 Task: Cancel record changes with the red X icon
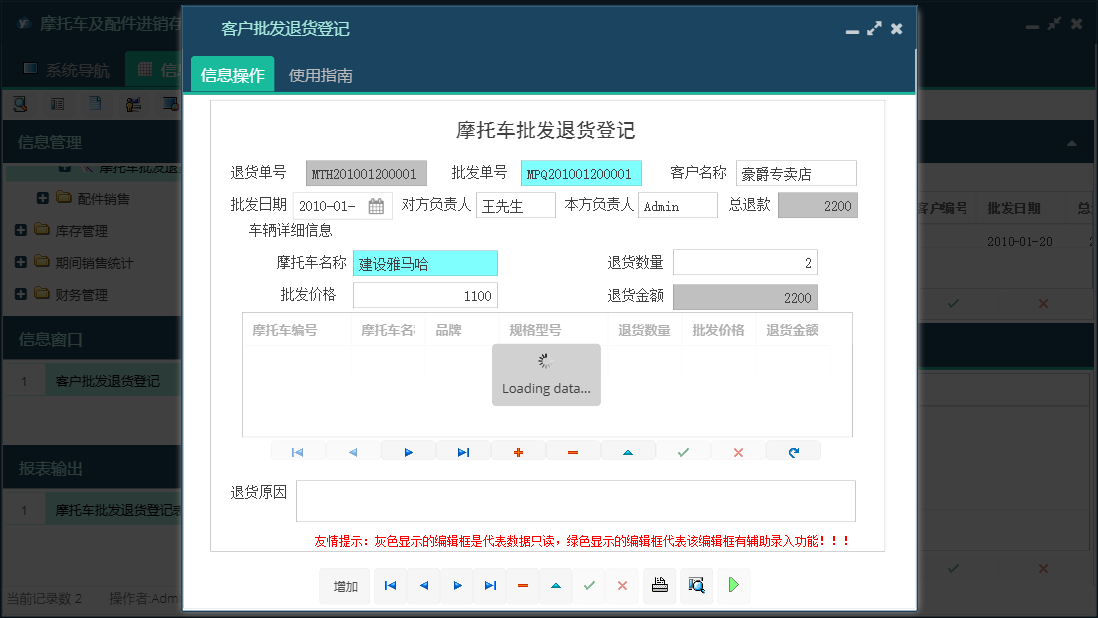(x=738, y=451)
